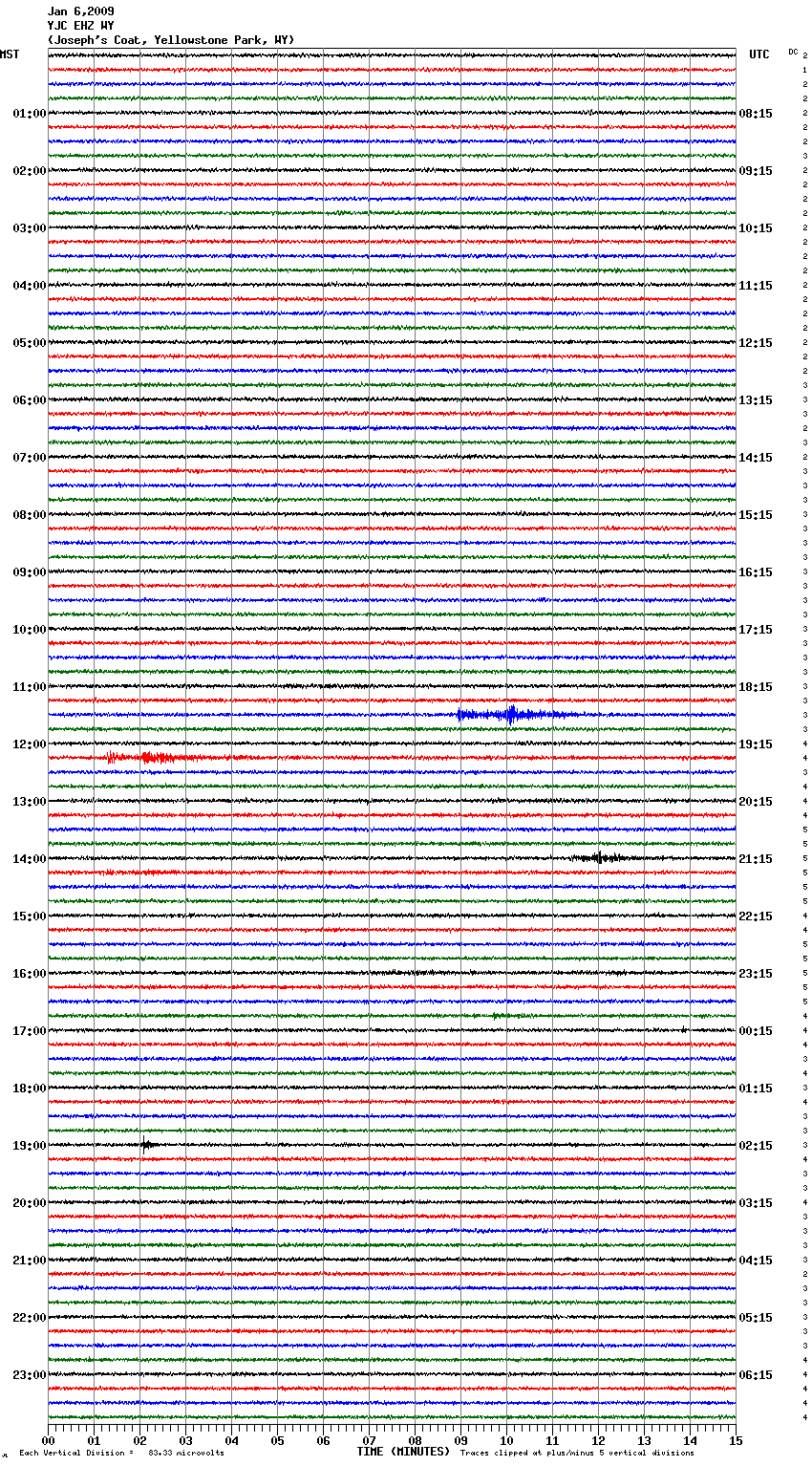
Task: Select the '10:00' MST time label
Action: [x=29, y=630]
